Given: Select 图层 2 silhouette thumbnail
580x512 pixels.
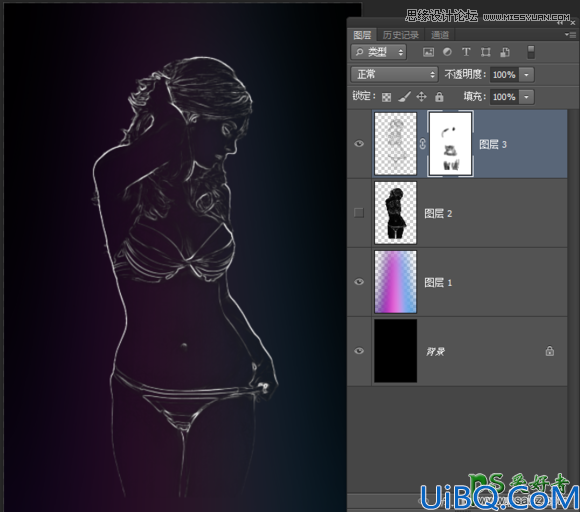Looking at the screenshot, I should (x=395, y=213).
